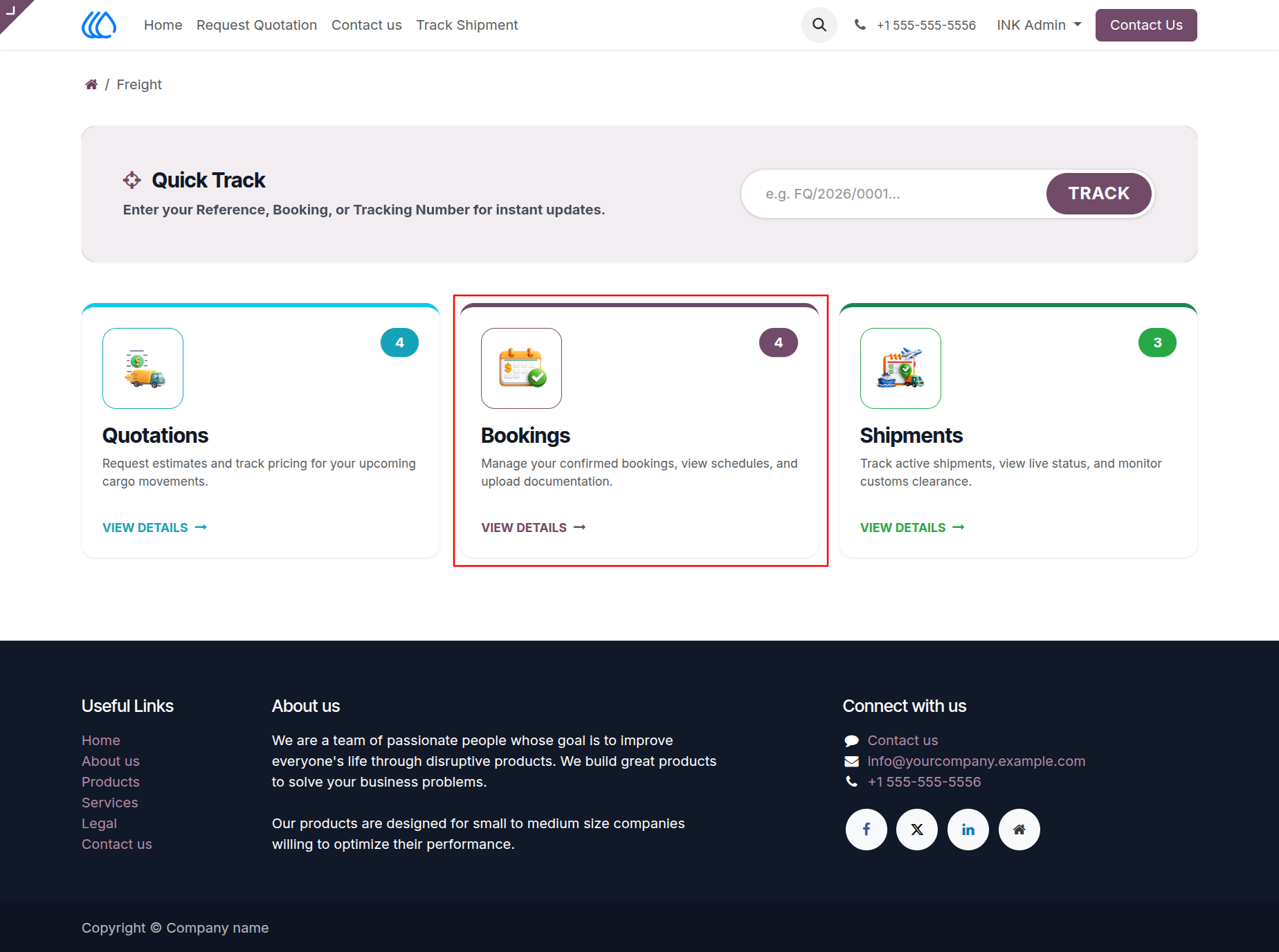This screenshot has height=952, width=1279.
Task: Click the Quotations card title
Action: point(156,435)
